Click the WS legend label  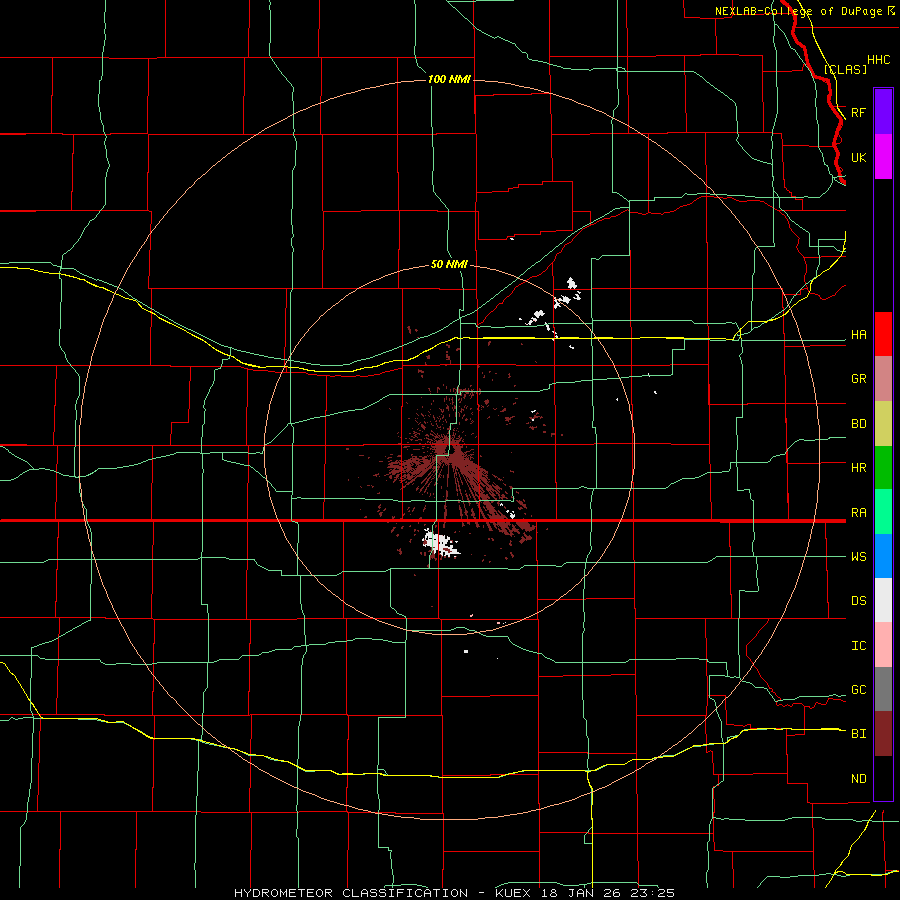(x=858, y=557)
